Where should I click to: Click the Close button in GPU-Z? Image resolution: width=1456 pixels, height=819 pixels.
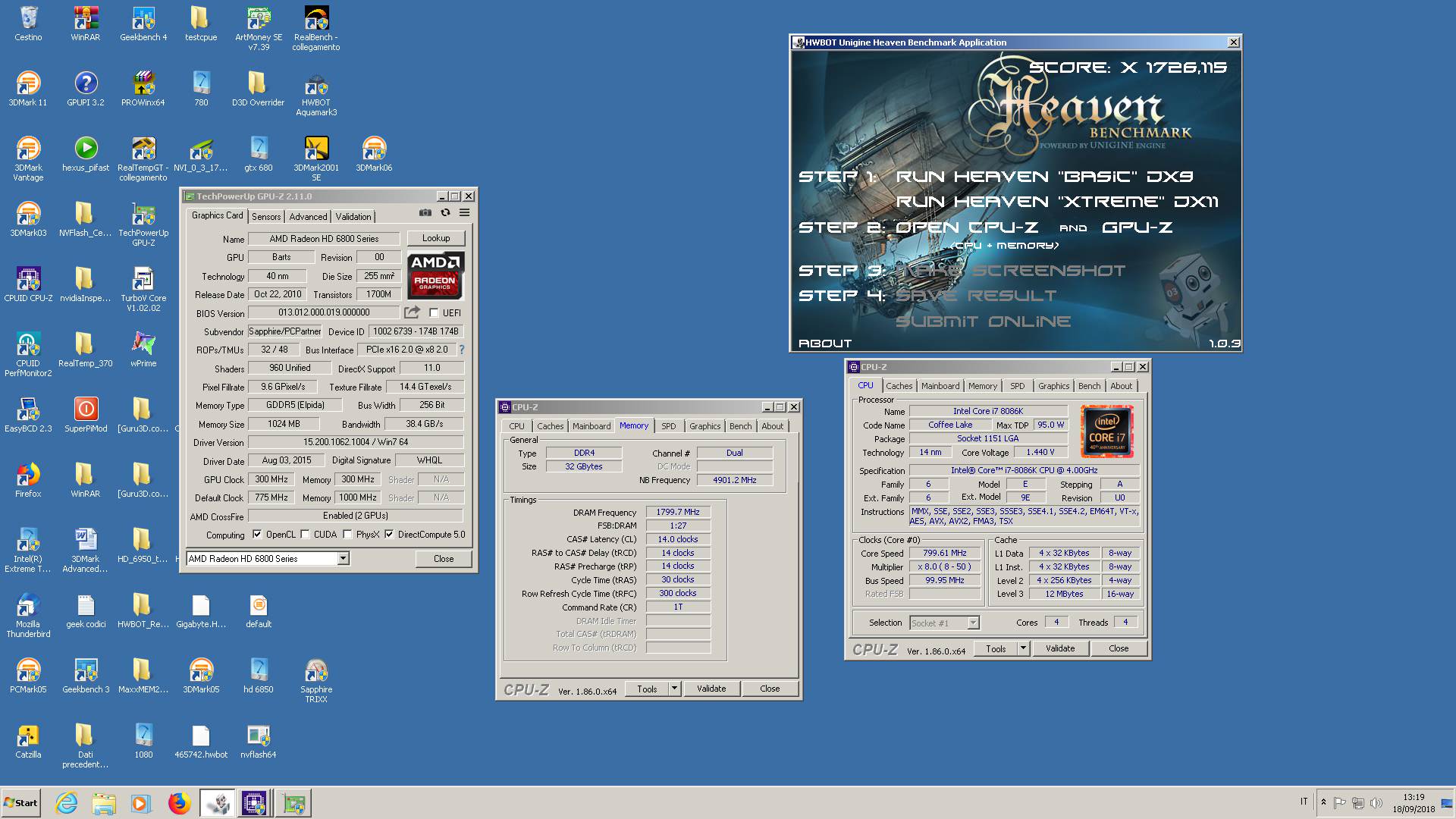444,559
